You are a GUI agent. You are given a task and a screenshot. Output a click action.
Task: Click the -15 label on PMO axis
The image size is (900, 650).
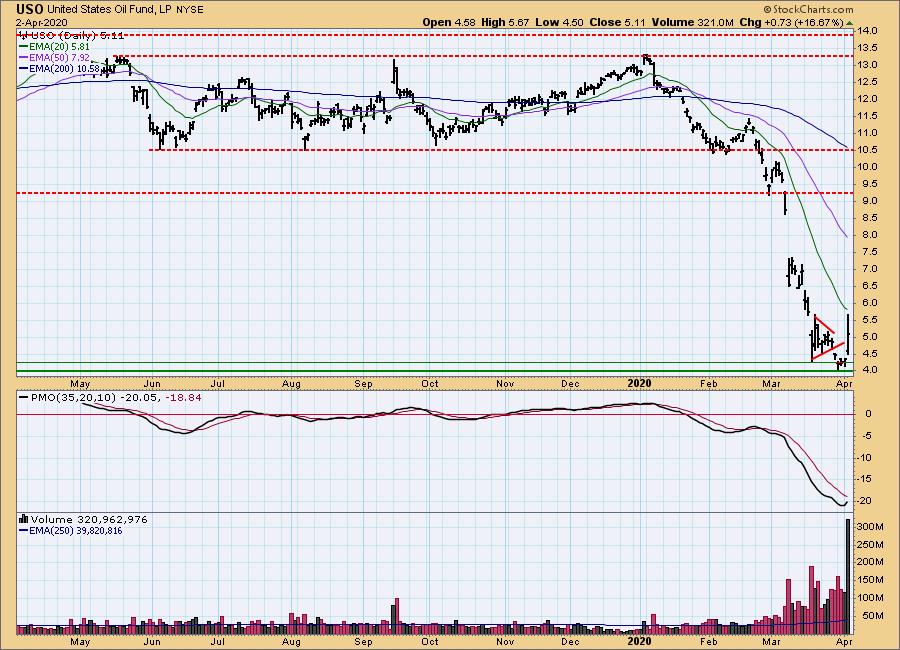point(866,479)
